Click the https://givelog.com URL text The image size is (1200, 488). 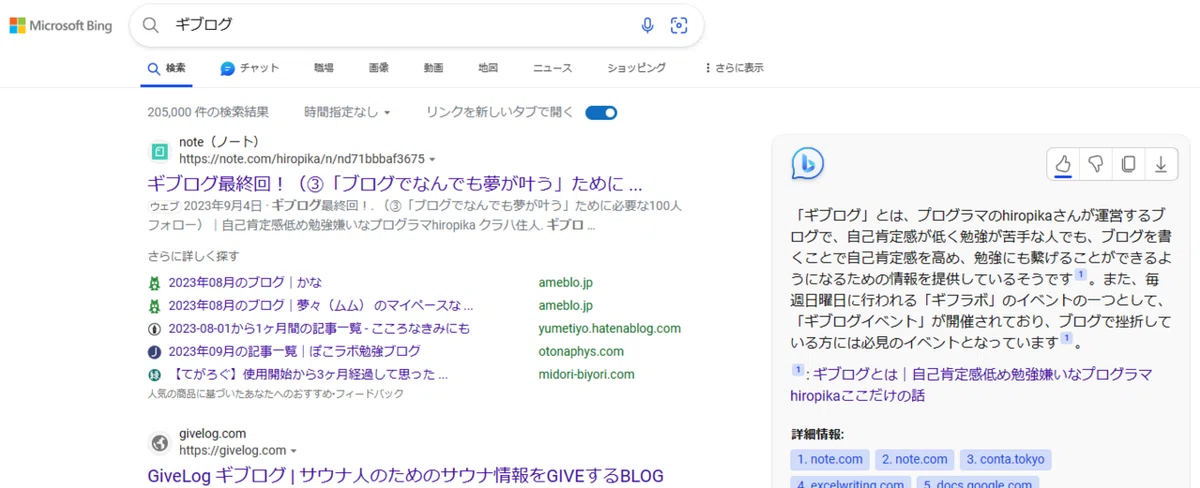click(x=232, y=451)
